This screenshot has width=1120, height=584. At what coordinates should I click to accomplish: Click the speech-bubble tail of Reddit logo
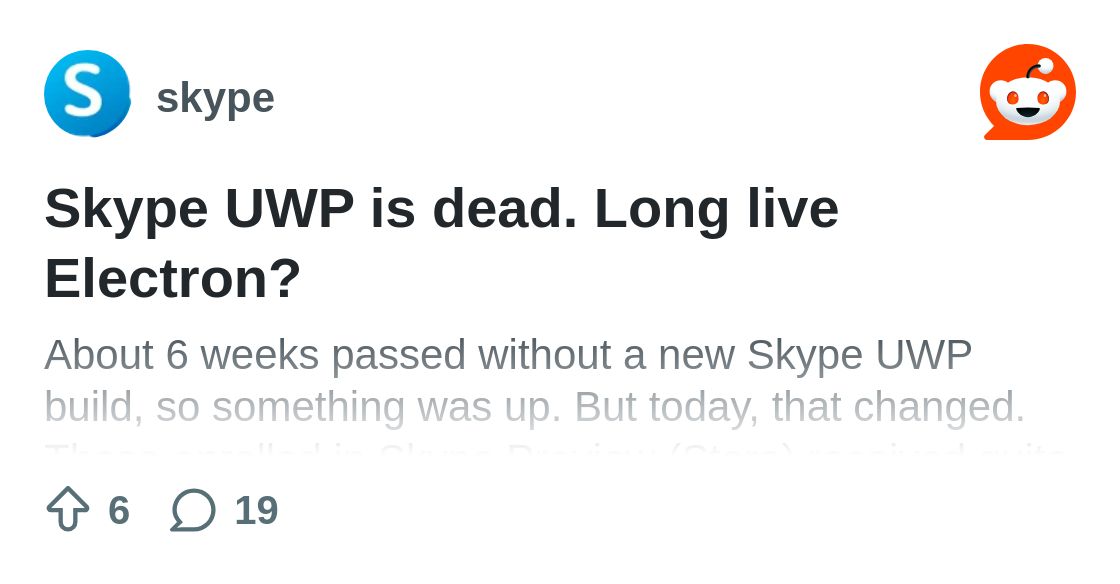(x=992, y=133)
